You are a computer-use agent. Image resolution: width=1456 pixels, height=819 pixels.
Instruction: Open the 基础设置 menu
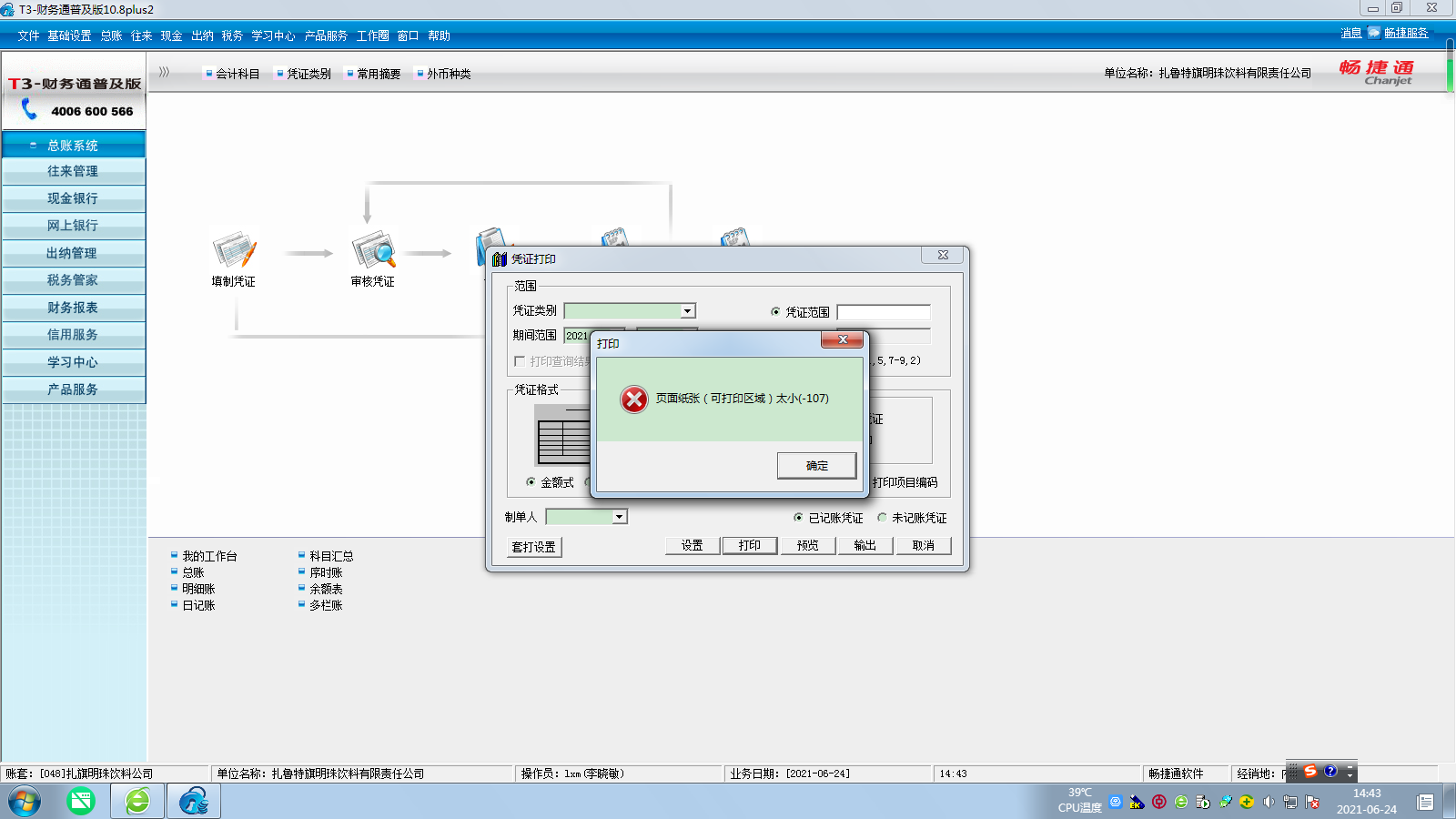[69, 35]
